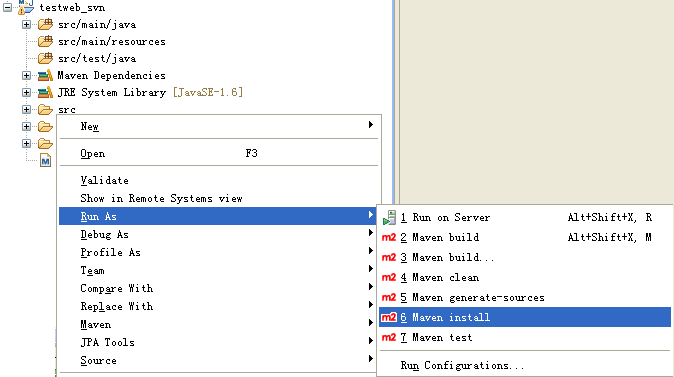Expand the JRE System Library node
Screen dimensions: 674x377
(26, 92)
